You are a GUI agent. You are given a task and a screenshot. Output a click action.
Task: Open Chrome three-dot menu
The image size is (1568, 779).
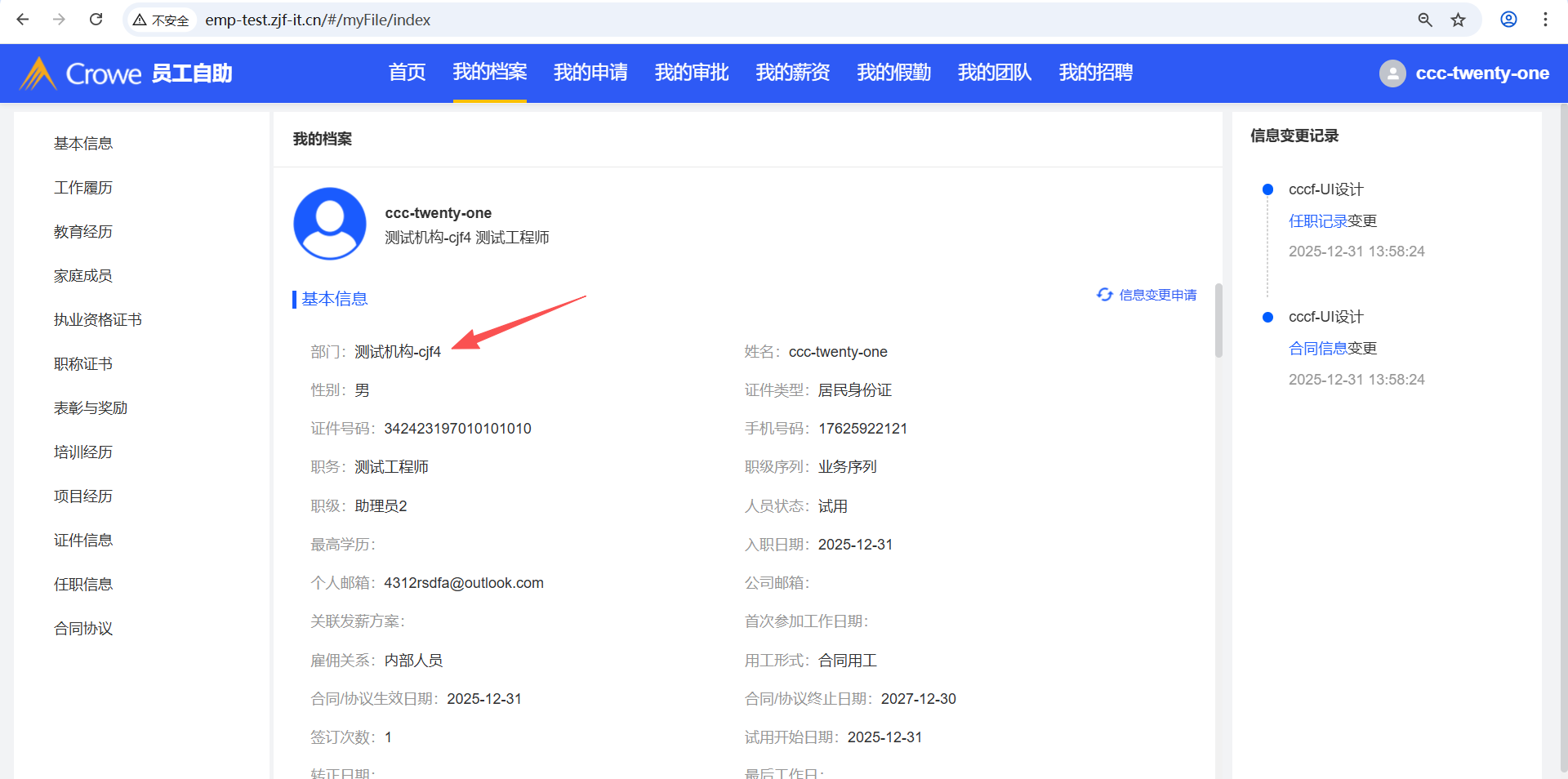tap(1545, 20)
